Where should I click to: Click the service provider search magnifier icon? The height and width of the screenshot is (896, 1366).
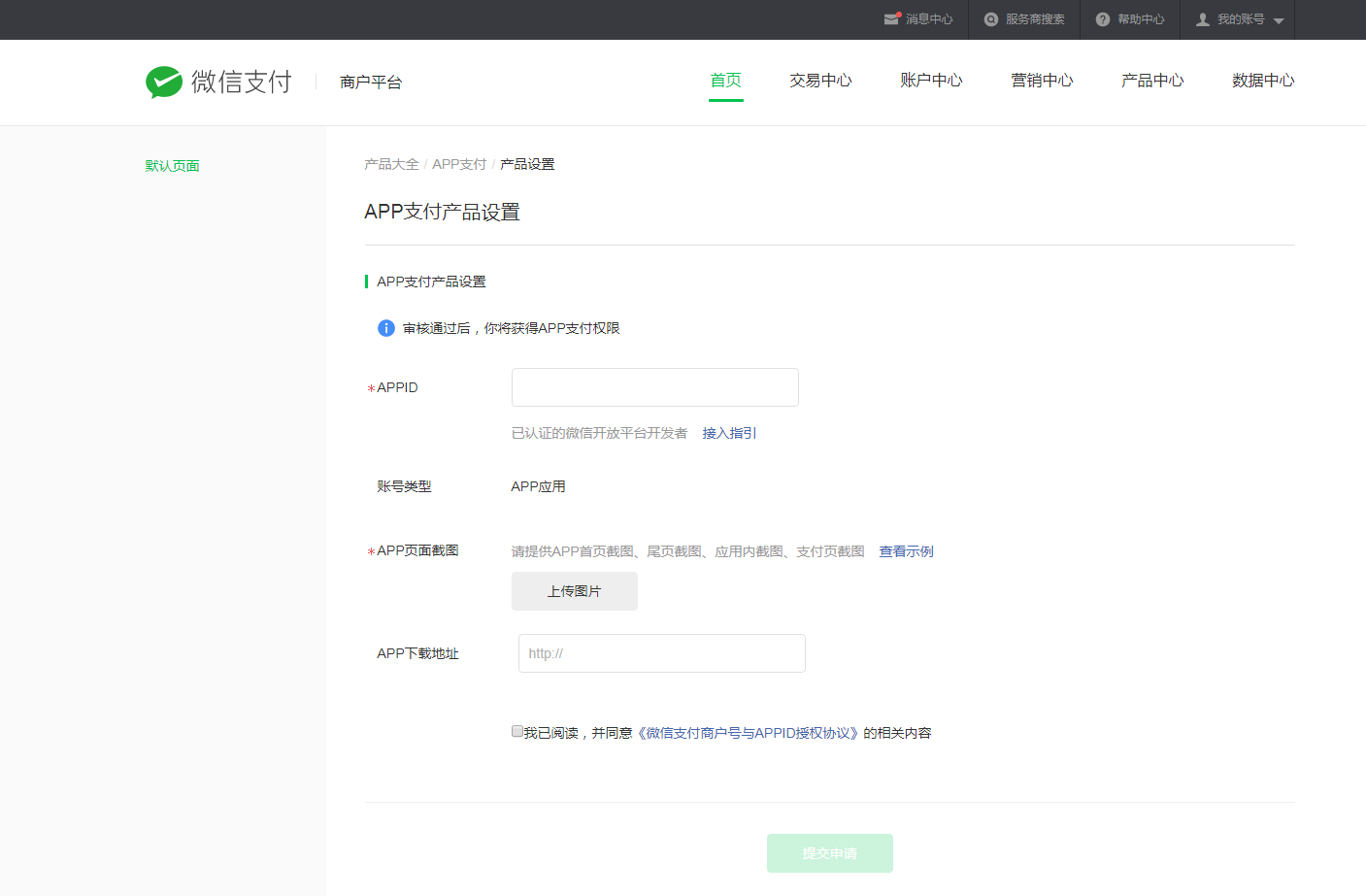click(991, 19)
